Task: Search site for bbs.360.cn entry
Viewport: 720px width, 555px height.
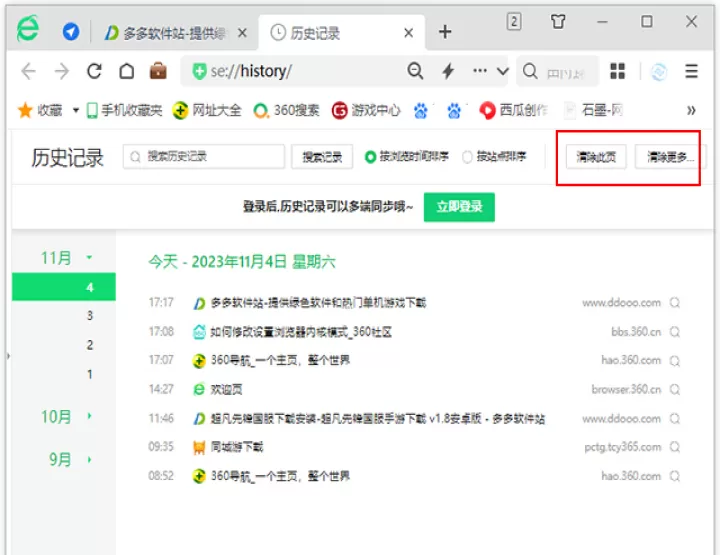Action: click(675, 332)
